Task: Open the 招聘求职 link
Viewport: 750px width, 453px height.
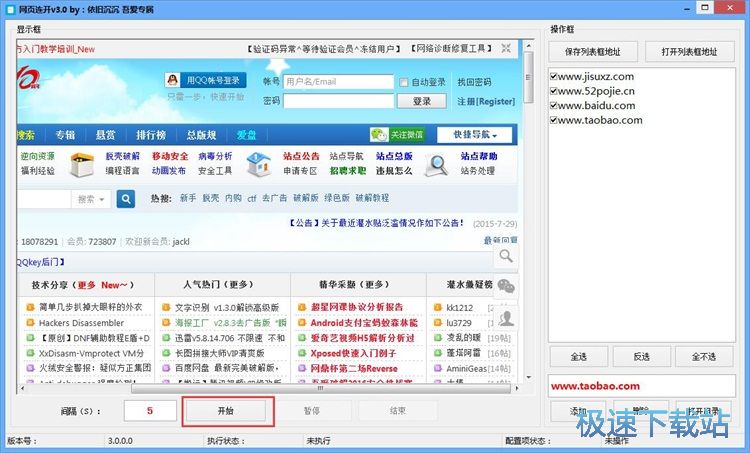Action: coord(348,171)
